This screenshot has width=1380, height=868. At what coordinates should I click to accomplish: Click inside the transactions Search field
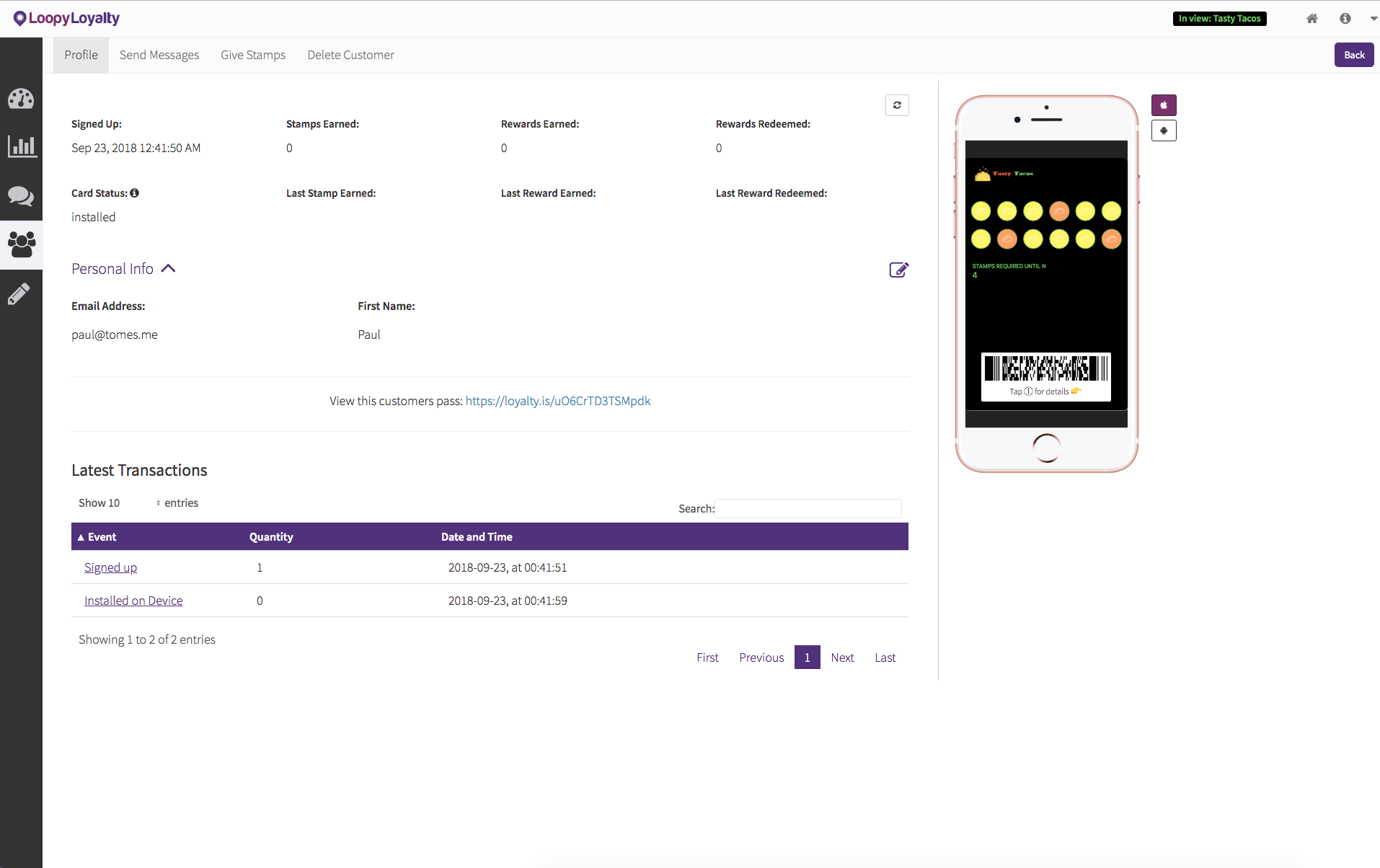[x=808, y=508]
